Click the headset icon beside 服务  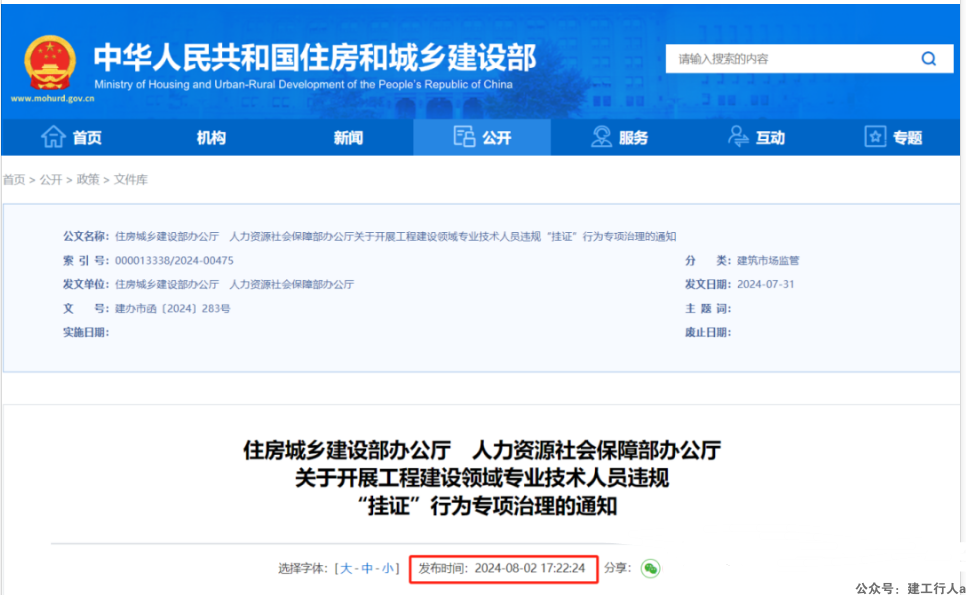tap(601, 137)
